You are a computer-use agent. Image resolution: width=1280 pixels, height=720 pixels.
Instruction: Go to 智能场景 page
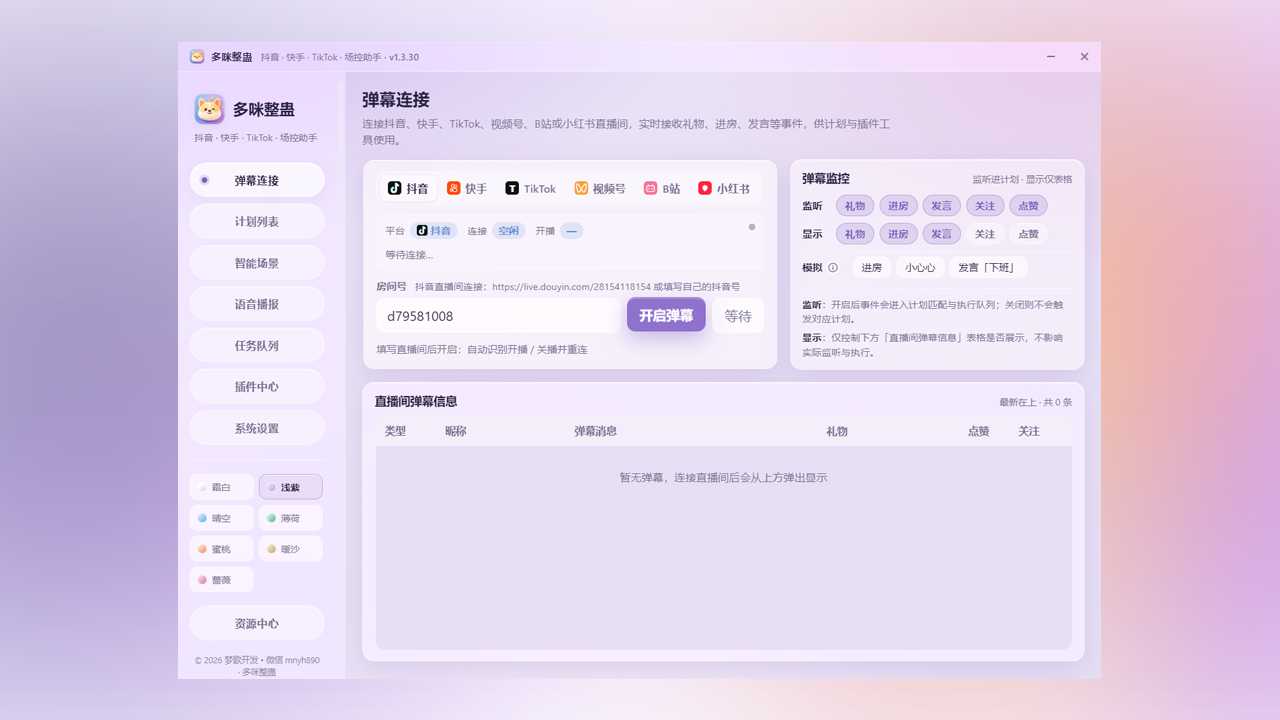pyautogui.click(x=257, y=263)
